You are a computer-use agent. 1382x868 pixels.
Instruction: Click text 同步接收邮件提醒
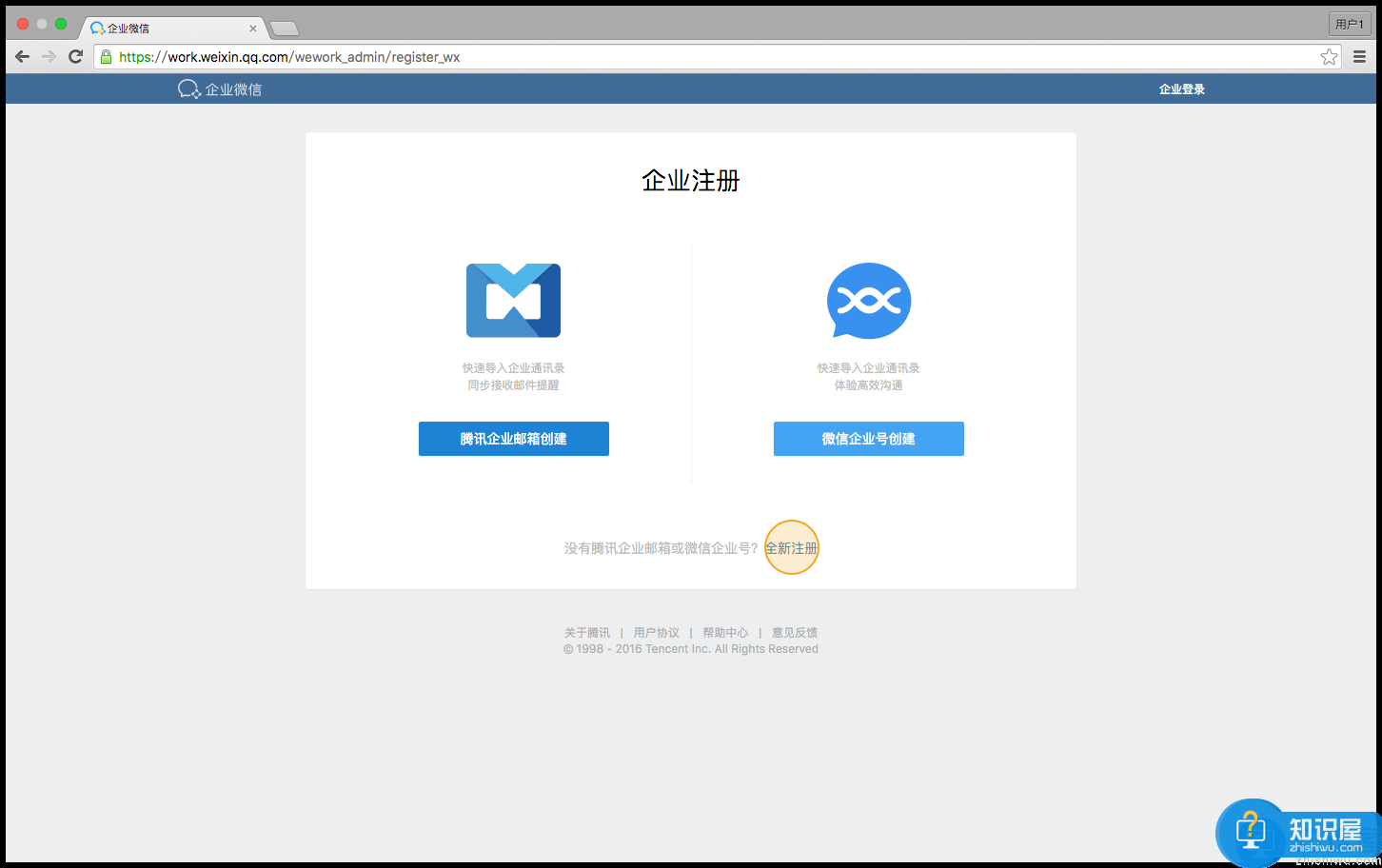(514, 385)
